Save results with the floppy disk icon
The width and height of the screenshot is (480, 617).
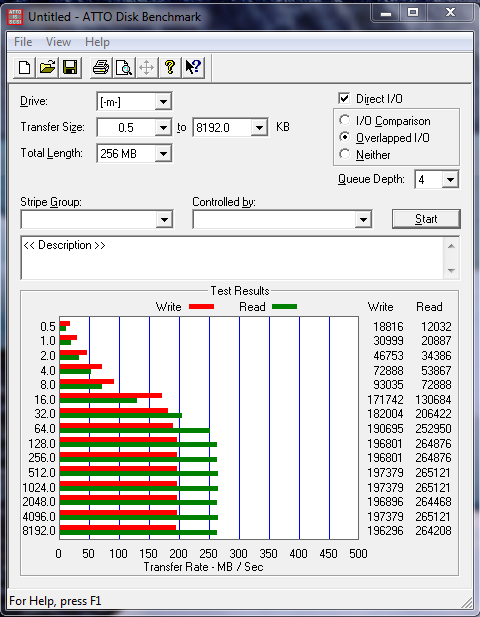click(x=70, y=68)
